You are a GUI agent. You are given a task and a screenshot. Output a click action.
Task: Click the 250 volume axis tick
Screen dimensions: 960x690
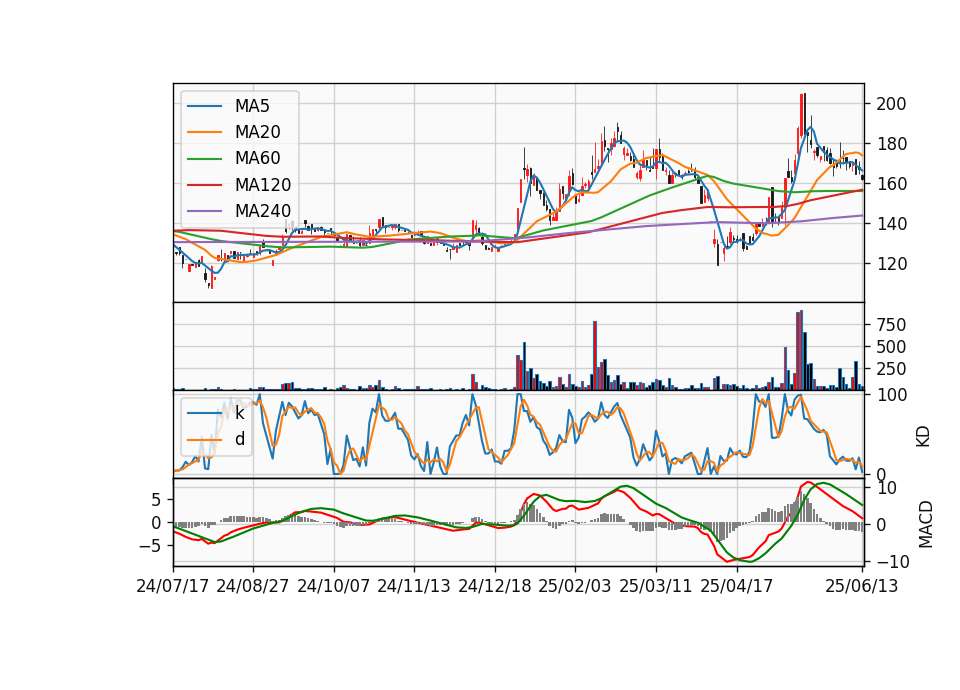[891, 369]
